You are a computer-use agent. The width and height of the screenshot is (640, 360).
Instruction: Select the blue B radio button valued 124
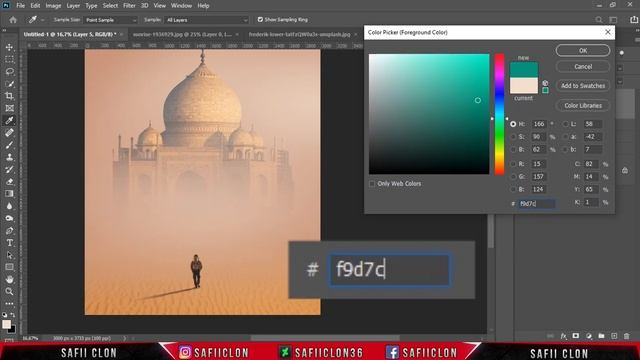513,189
